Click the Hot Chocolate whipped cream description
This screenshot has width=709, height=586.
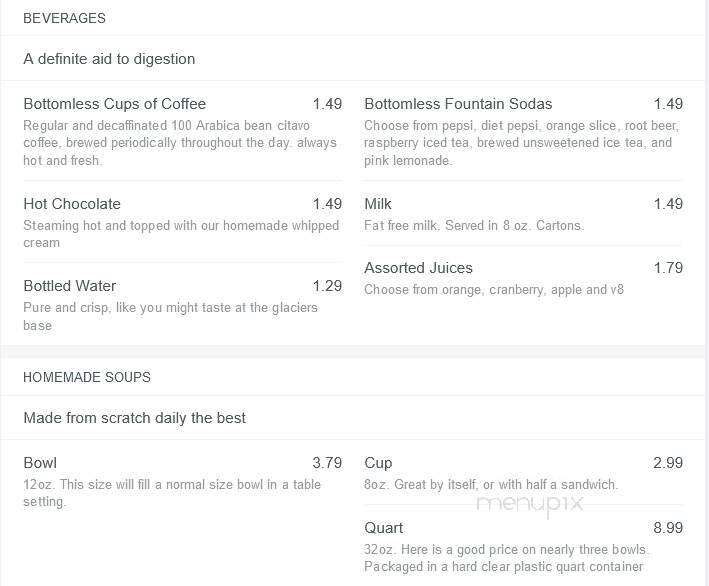[181, 234]
